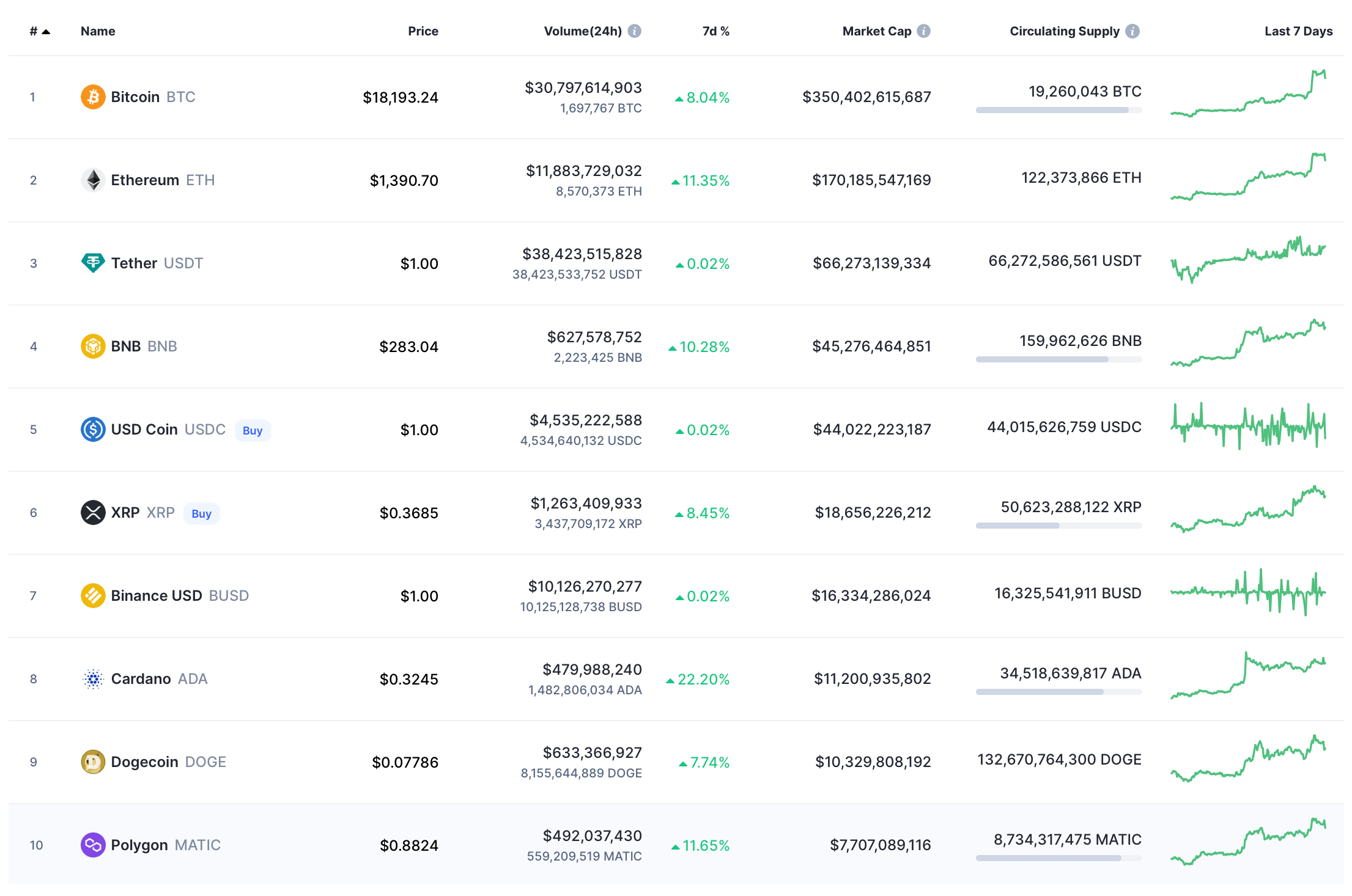Open USD Coin's last 7 days chart
Image resolution: width=1352 pixels, height=896 pixels.
[x=1248, y=426]
